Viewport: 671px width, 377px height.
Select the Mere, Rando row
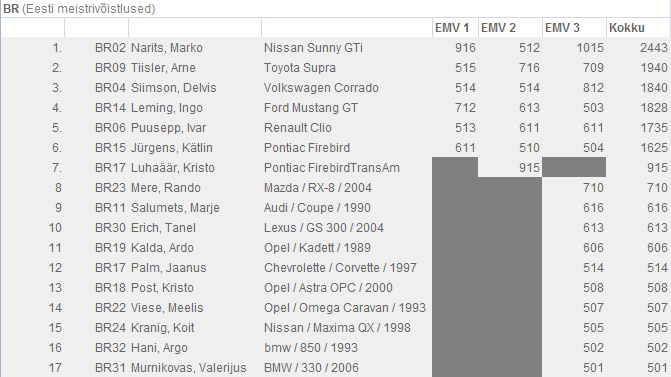click(336, 187)
